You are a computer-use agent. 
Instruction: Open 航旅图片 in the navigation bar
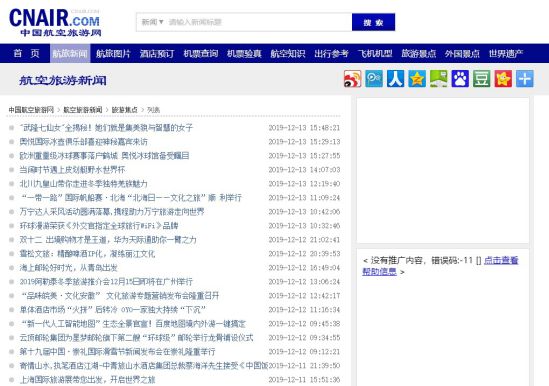click(x=113, y=54)
